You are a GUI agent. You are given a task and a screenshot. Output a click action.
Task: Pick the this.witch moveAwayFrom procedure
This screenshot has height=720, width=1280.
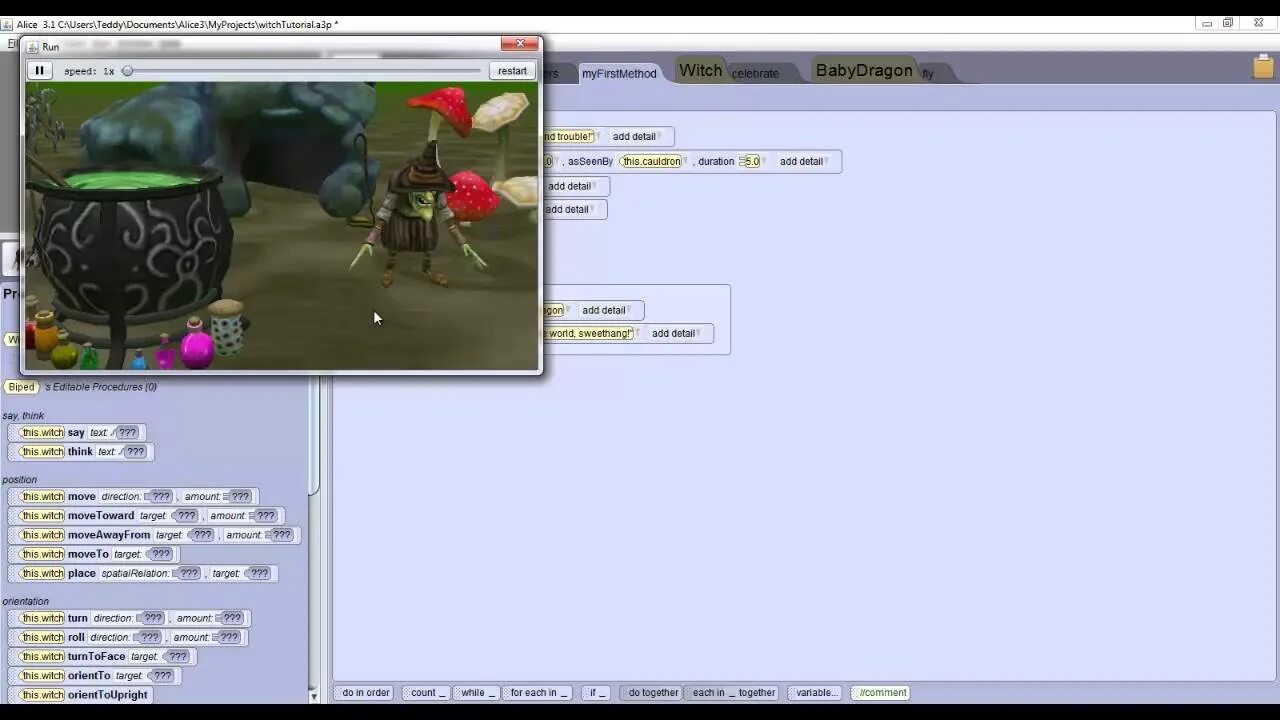pos(154,535)
